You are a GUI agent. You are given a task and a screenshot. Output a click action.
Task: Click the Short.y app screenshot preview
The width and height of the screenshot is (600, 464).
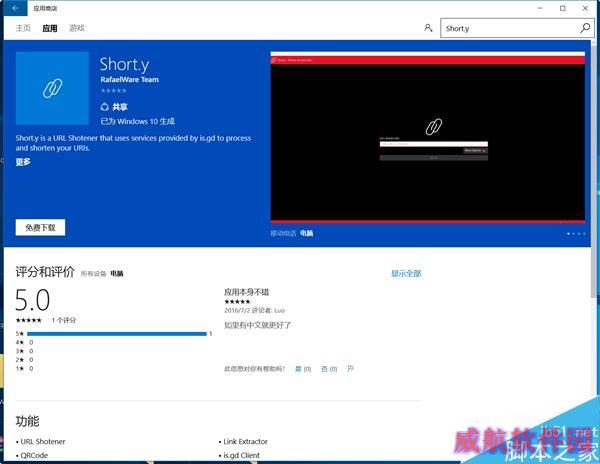(427, 137)
